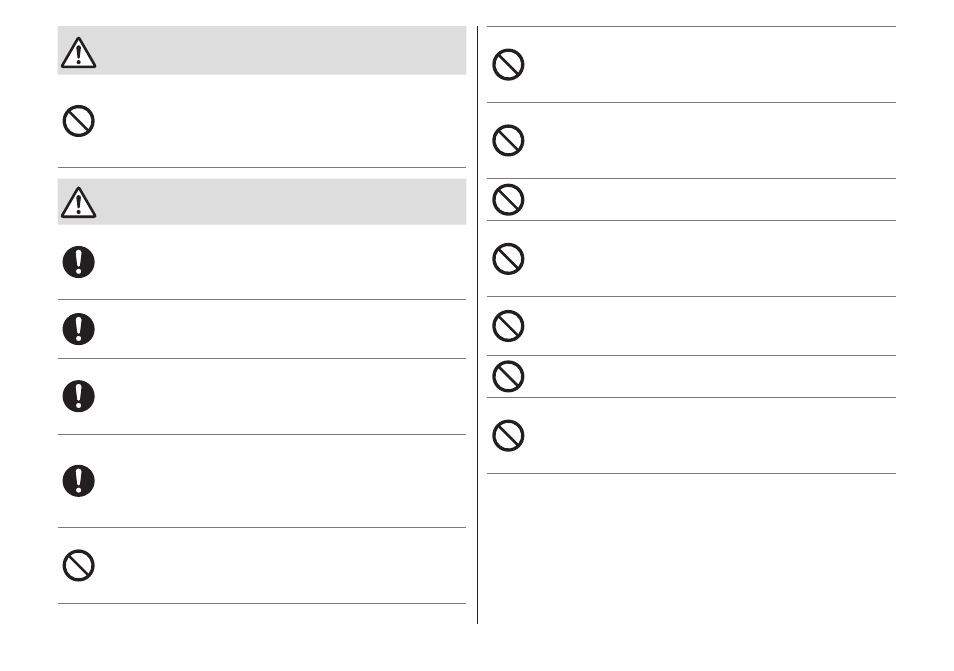The width and height of the screenshot is (954, 671).
Task: Click the vertical divider between the two columns
Action: [x=478, y=325]
